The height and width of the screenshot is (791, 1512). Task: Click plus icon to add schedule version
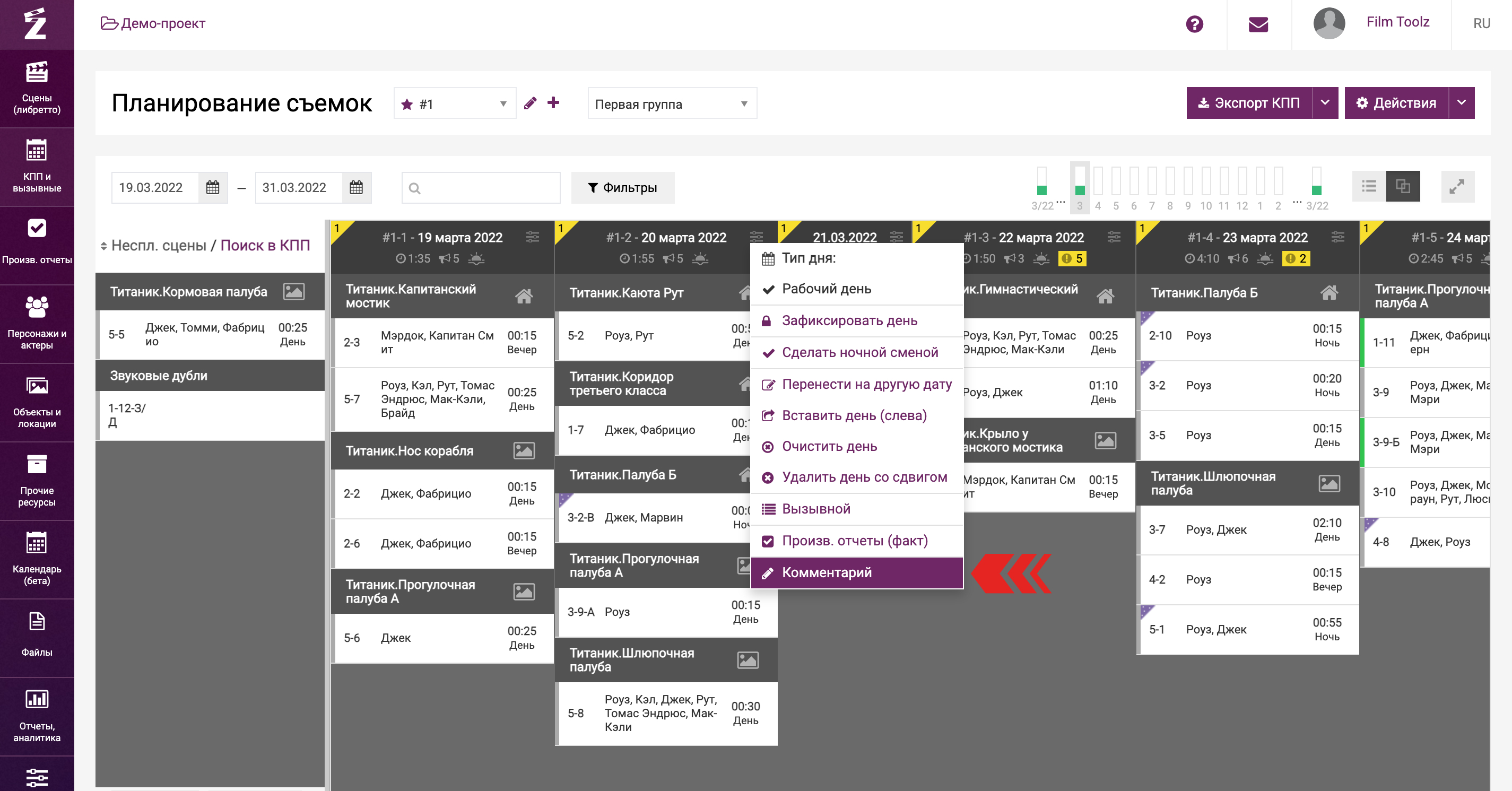coord(553,103)
